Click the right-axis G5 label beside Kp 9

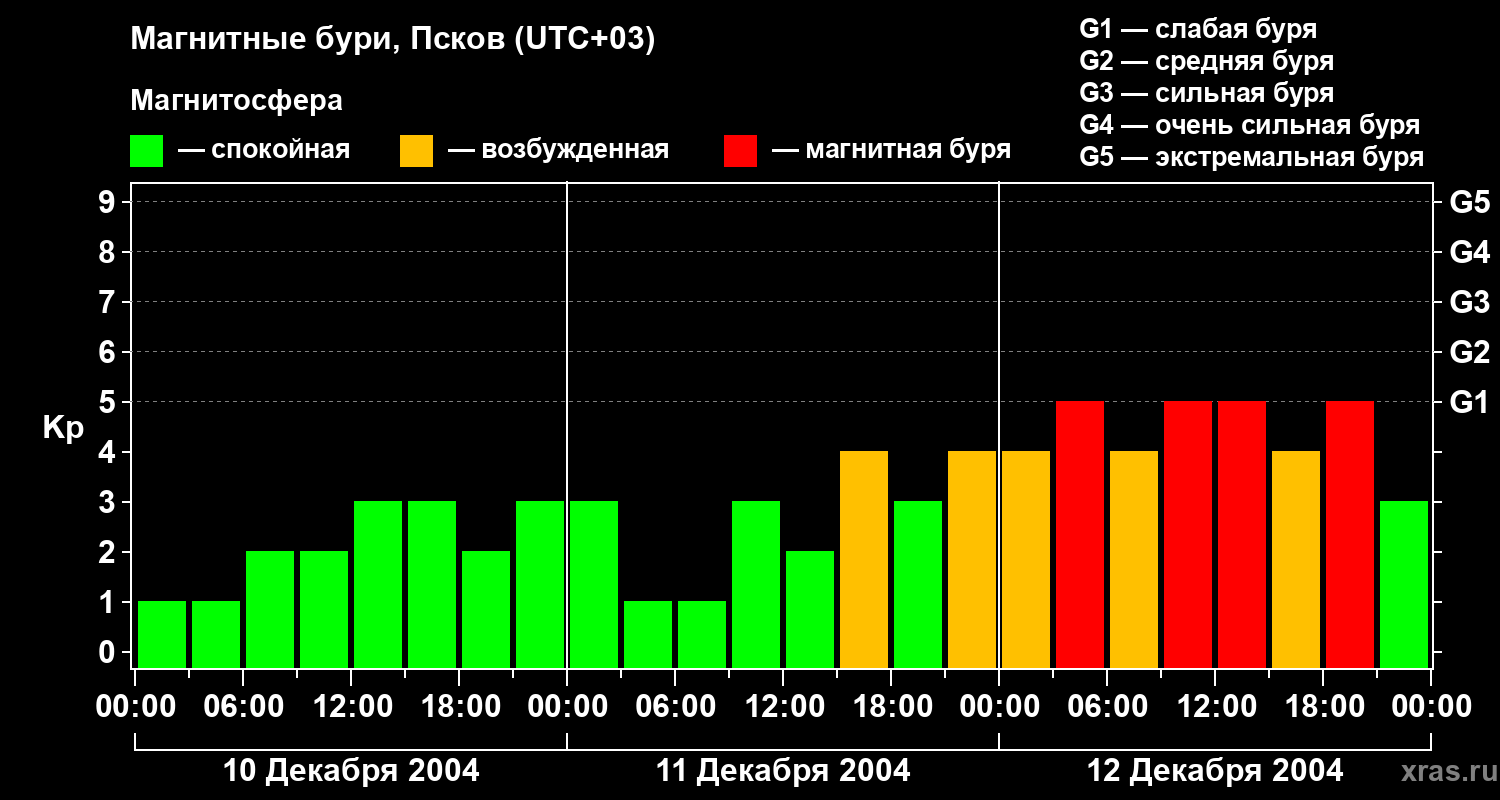1470,202
